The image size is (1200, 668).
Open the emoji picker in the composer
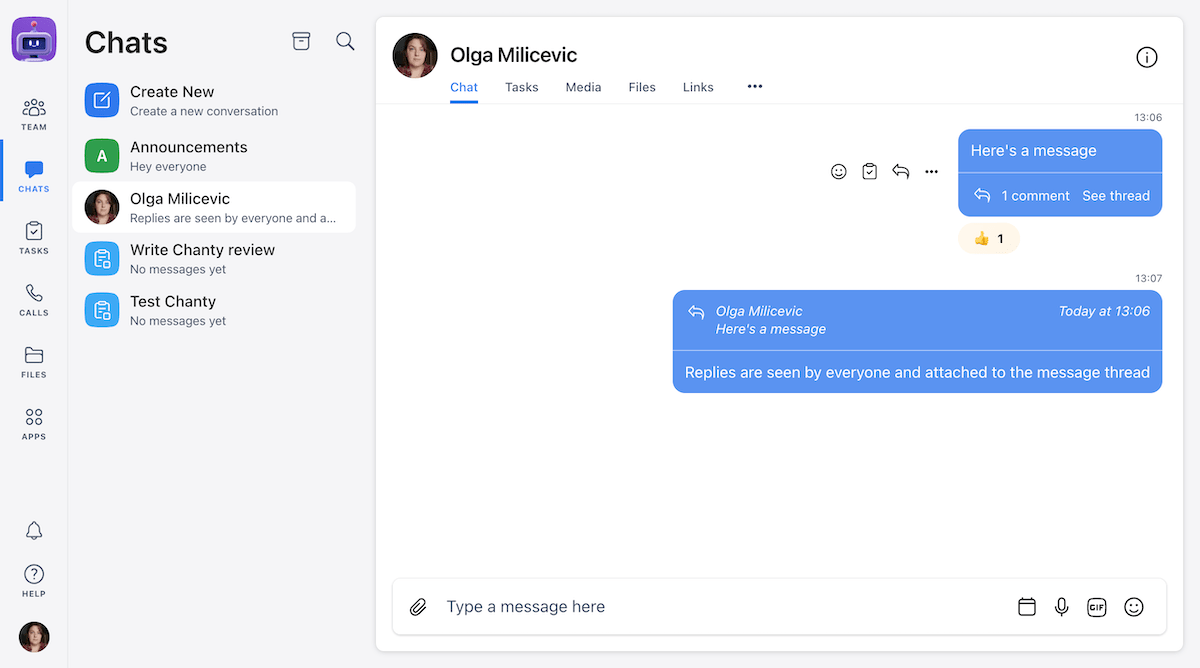(1133, 607)
